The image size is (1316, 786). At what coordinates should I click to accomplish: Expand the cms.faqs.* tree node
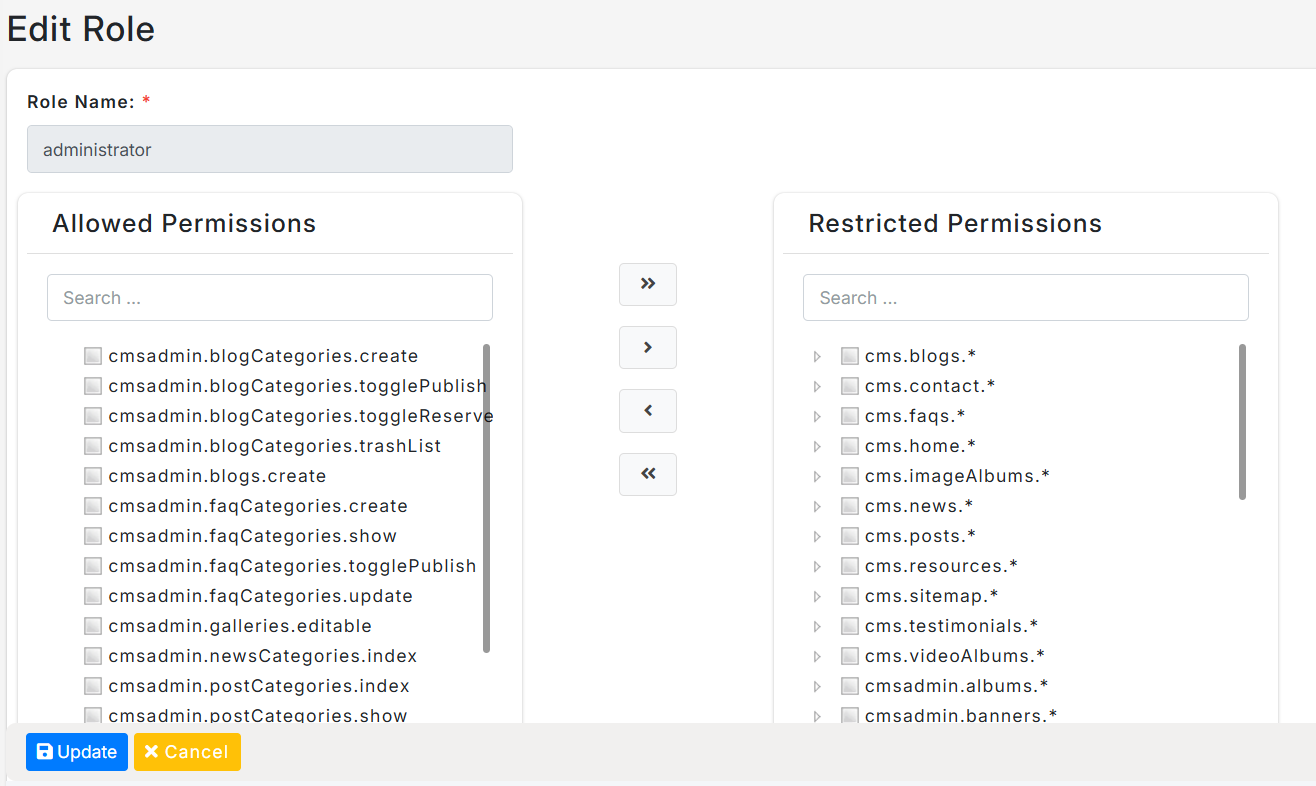[x=817, y=416]
